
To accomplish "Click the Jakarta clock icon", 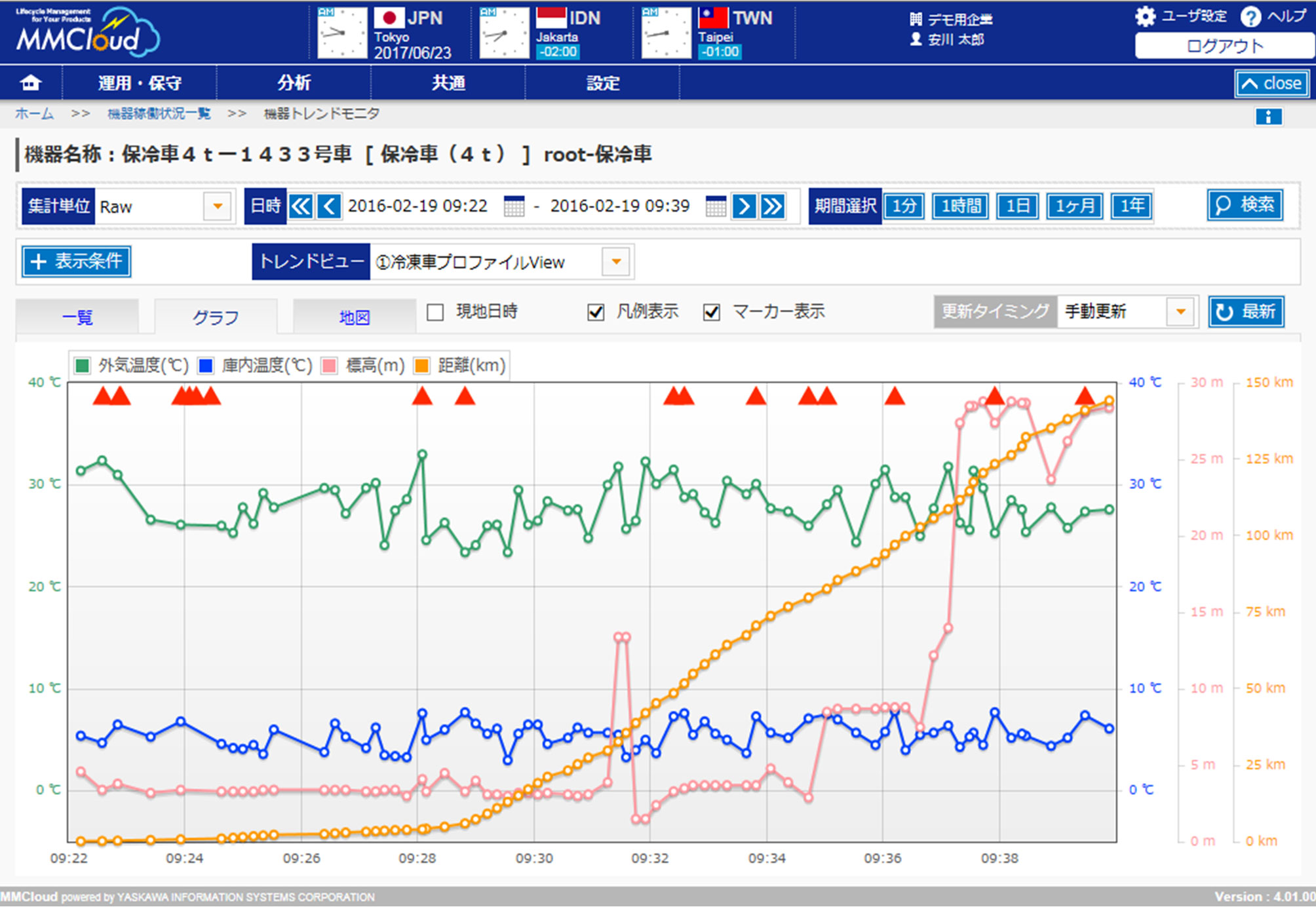I will click(x=504, y=33).
